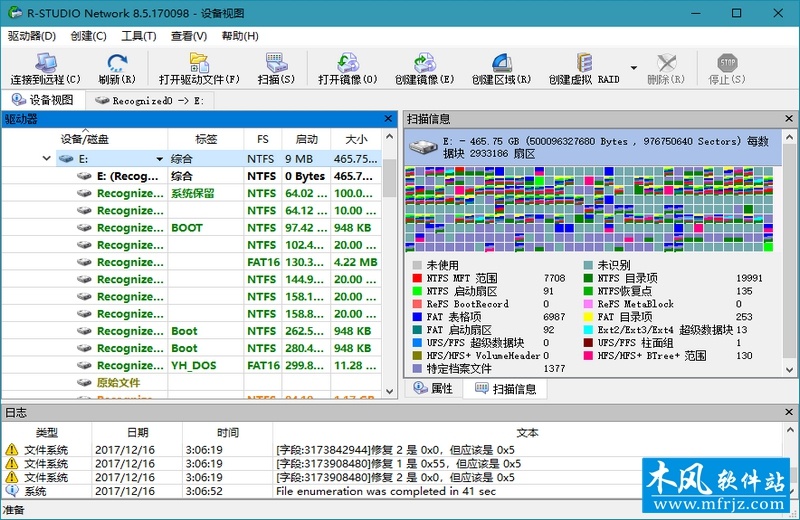800x520 pixels.
Task: Collapse the E: drive tree node
Action: click(x=47, y=159)
